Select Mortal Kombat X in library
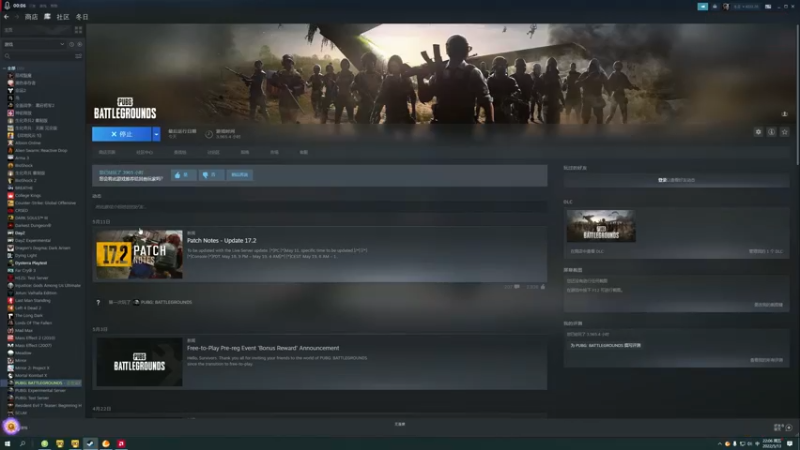The image size is (800, 450). click(x=31, y=376)
